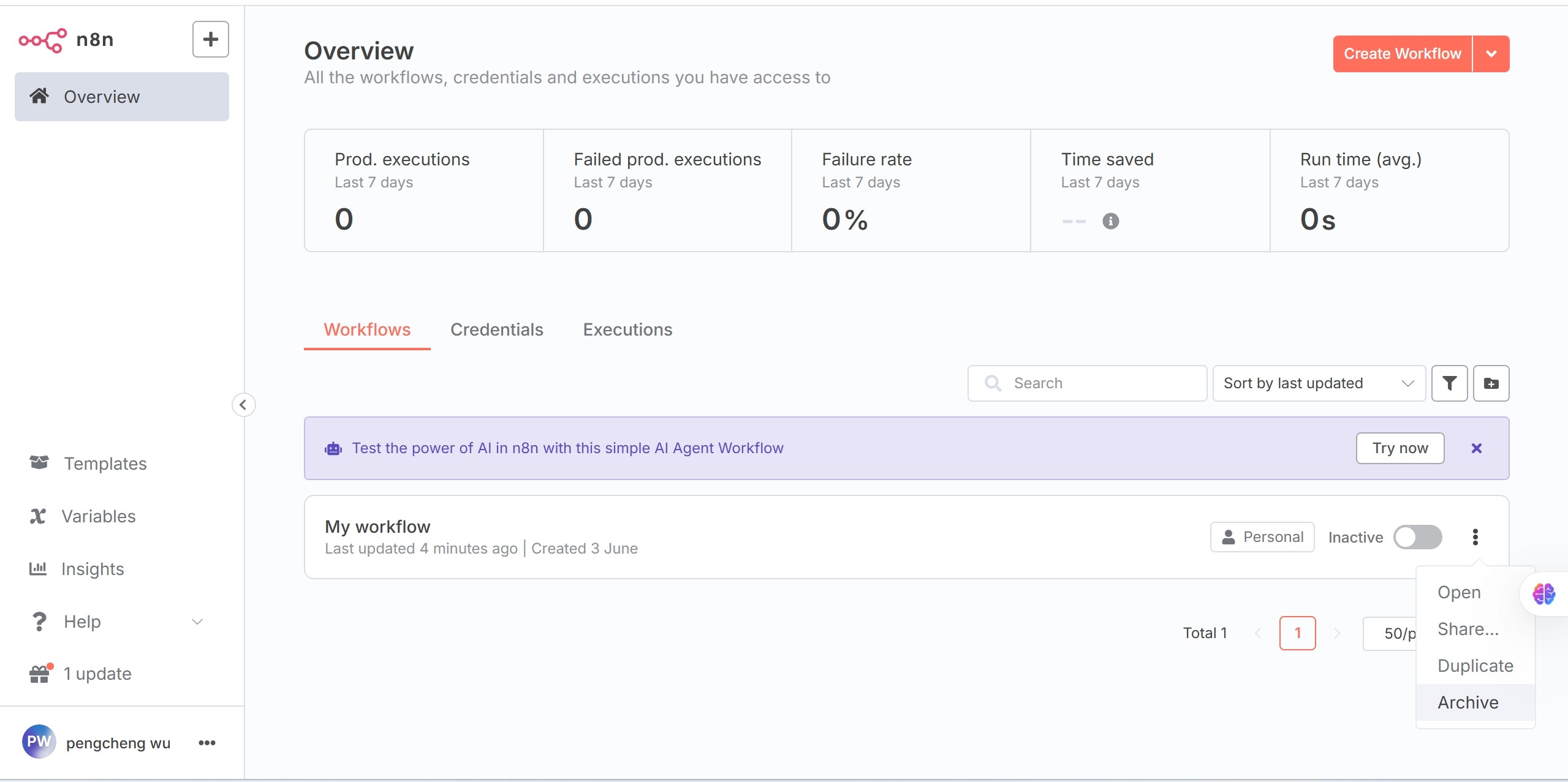Viewport: 1568px width, 782px height.
Task: Click the Try now button
Action: point(1400,448)
